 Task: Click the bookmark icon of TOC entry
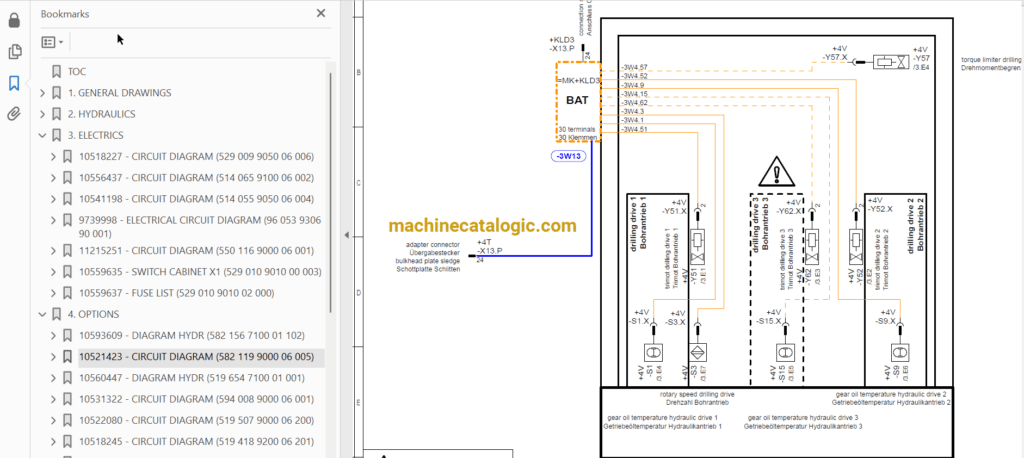pyautogui.click(x=56, y=72)
